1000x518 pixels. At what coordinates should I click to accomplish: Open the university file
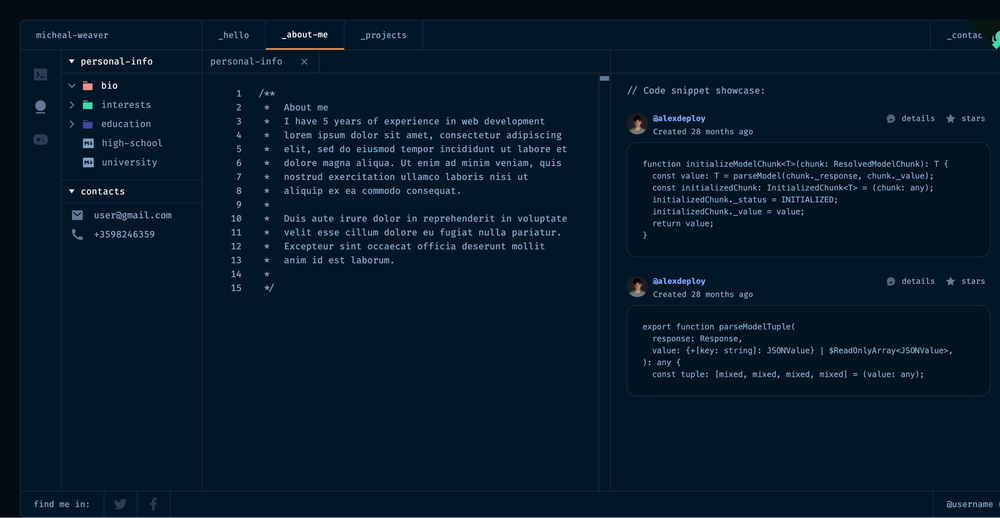[x=129, y=162]
